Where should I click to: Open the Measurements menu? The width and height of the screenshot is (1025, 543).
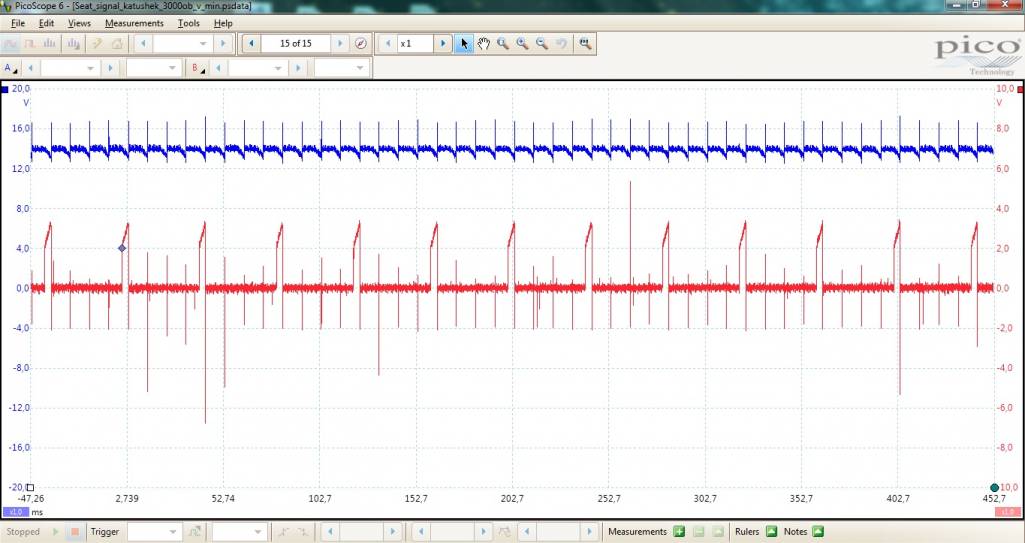(134, 23)
